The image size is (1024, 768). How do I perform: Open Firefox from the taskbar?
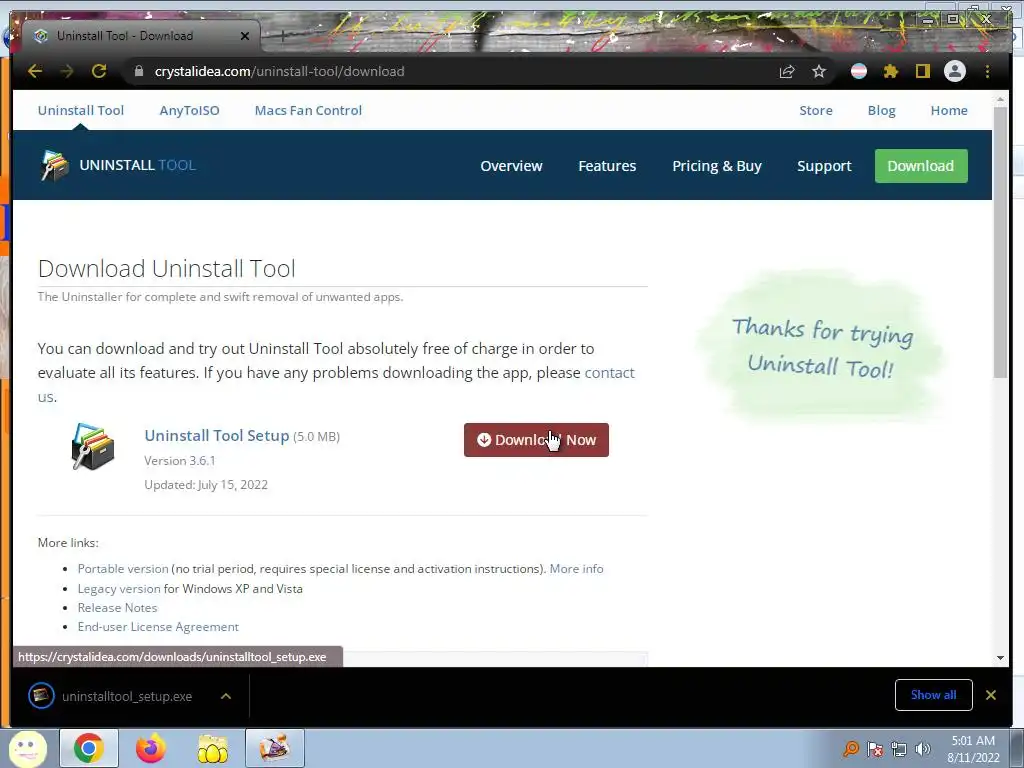(150, 748)
